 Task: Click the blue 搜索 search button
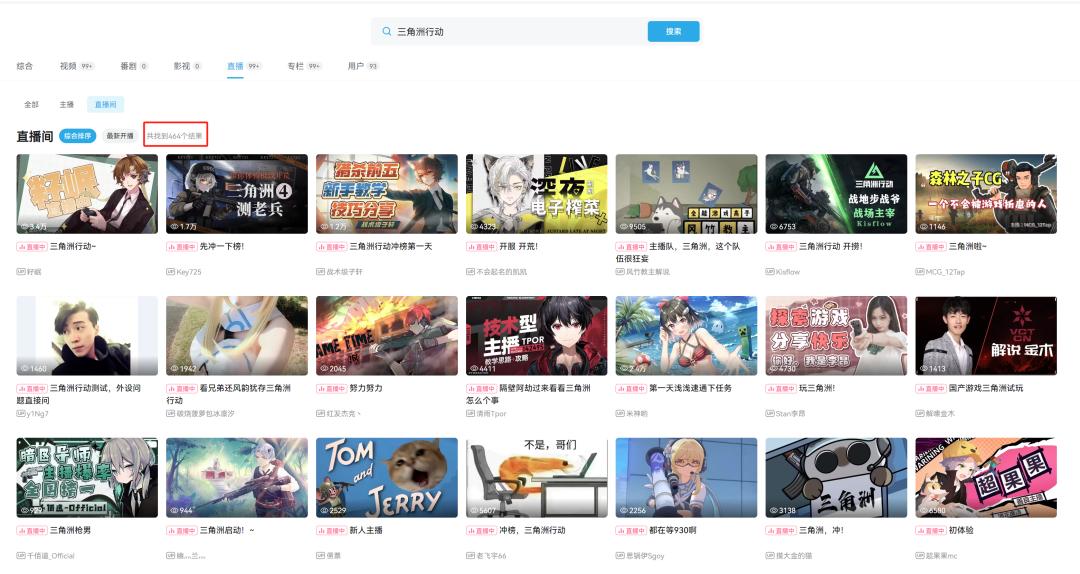673,31
